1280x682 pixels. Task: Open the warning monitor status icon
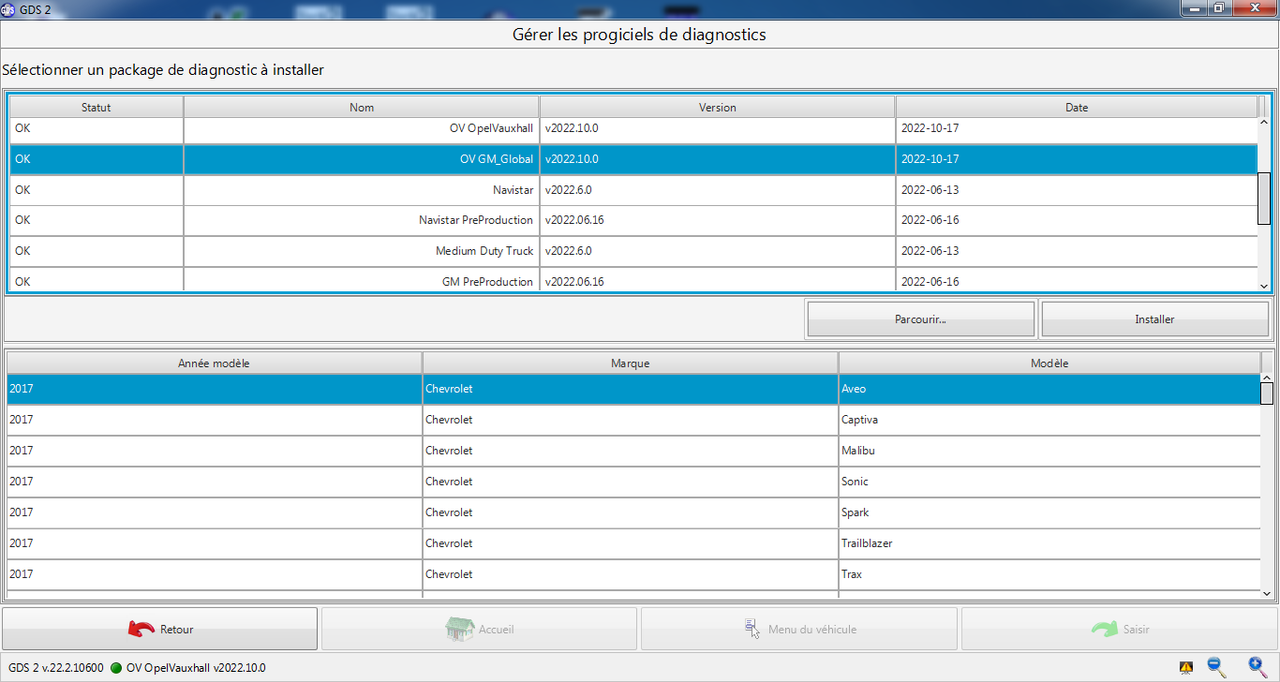pyautogui.click(x=1186, y=667)
